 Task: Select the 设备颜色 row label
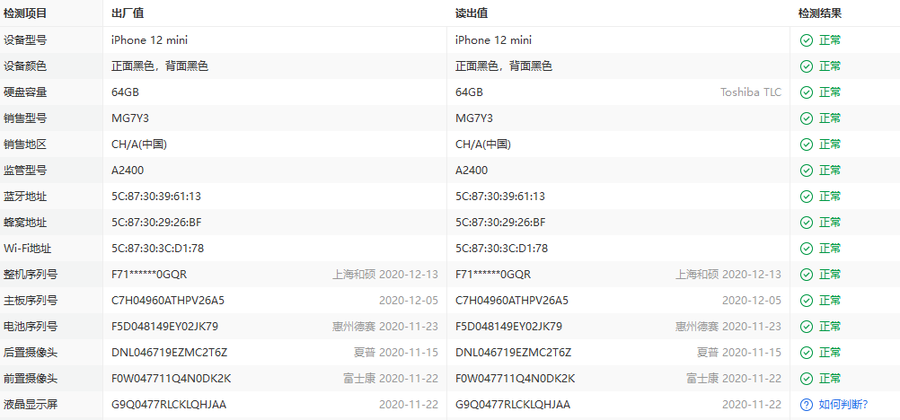(25, 66)
